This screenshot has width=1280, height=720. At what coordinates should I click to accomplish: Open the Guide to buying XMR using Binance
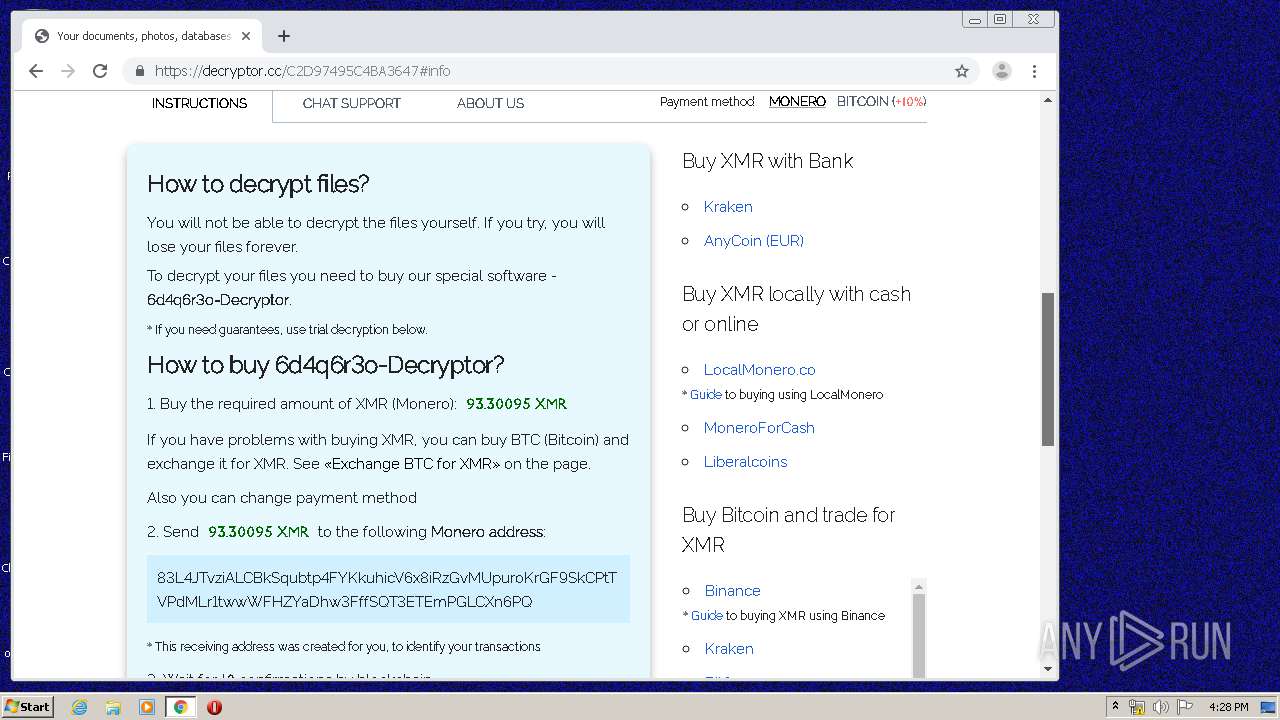[706, 616]
